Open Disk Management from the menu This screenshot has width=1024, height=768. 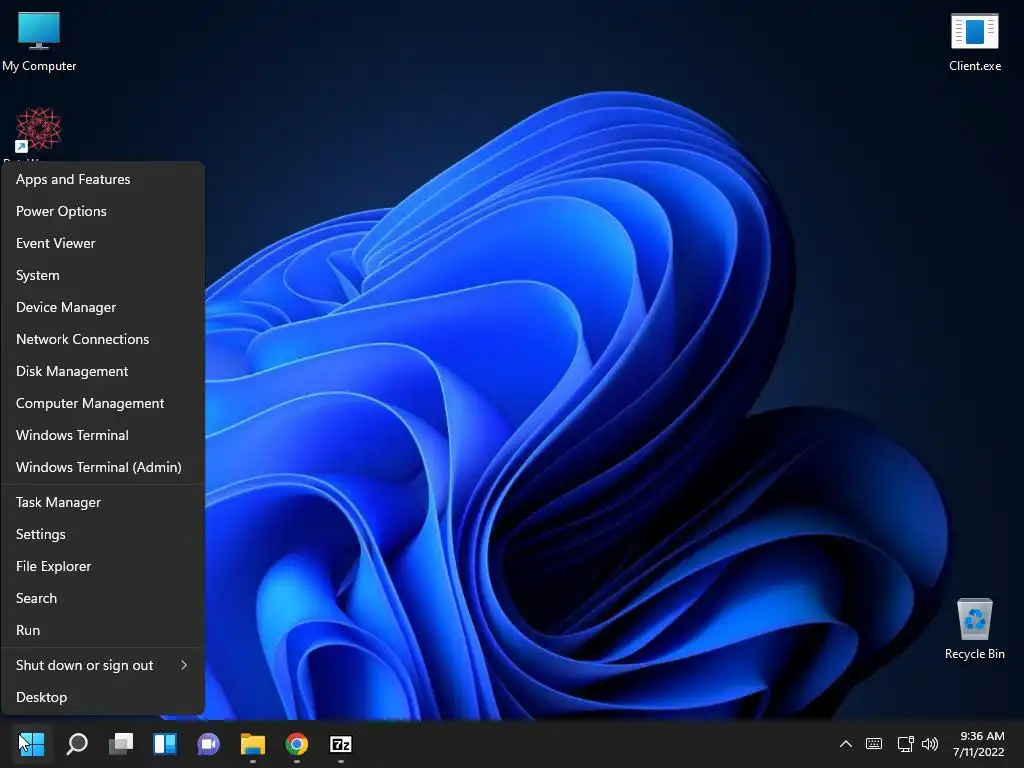point(103,371)
